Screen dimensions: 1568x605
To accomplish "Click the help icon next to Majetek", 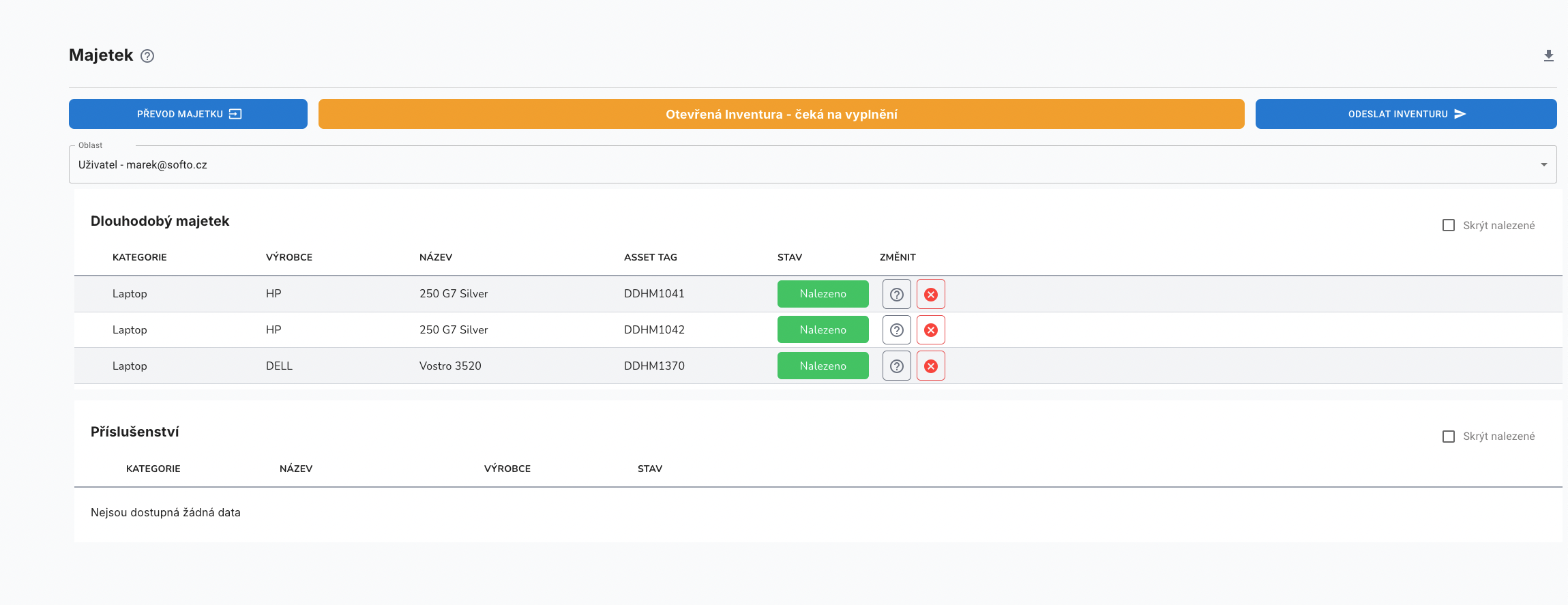I will [x=147, y=56].
